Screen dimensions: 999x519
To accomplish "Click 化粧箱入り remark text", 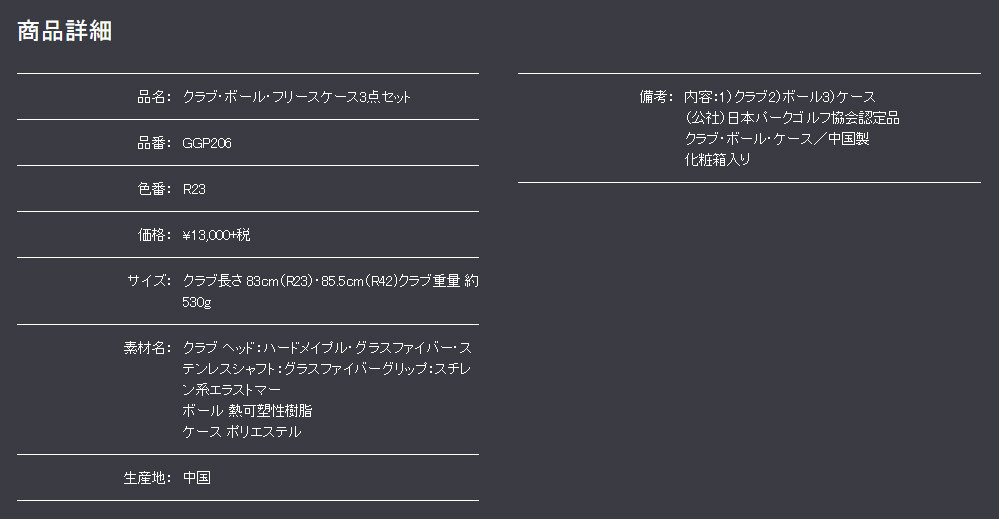I will tap(717, 160).
